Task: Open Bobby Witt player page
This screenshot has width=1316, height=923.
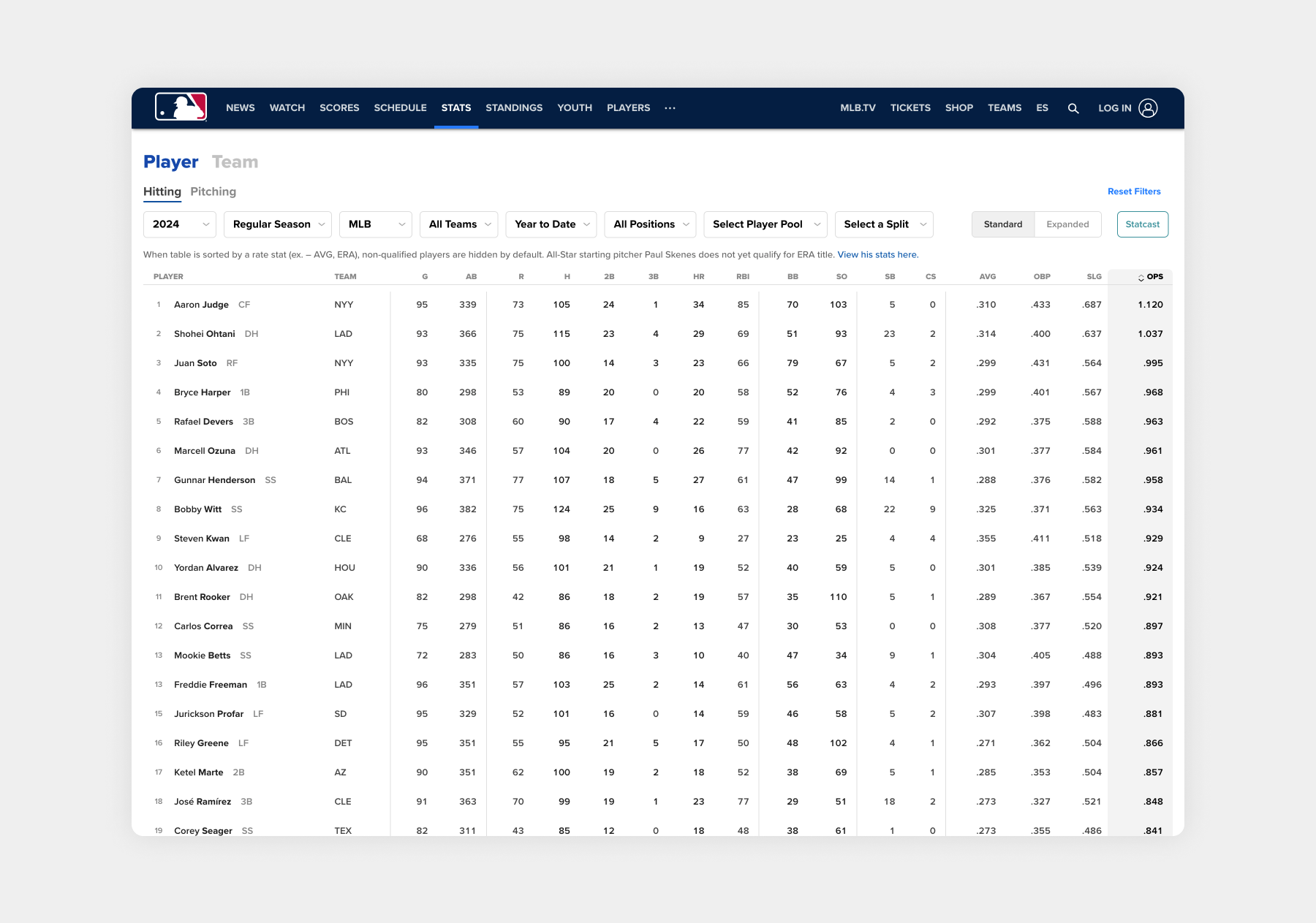Action: tap(197, 509)
